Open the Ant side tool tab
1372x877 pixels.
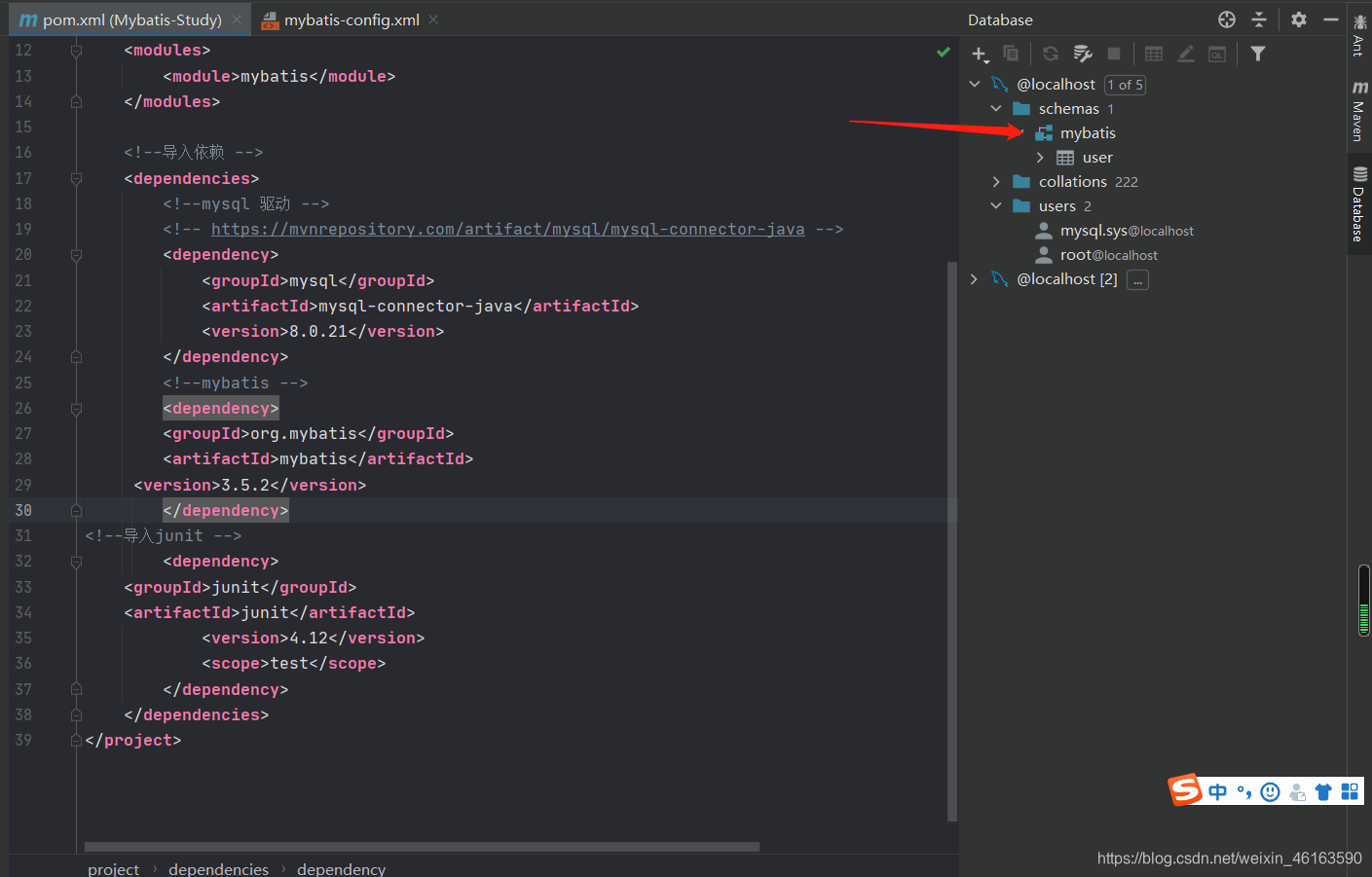(1359, 35)
